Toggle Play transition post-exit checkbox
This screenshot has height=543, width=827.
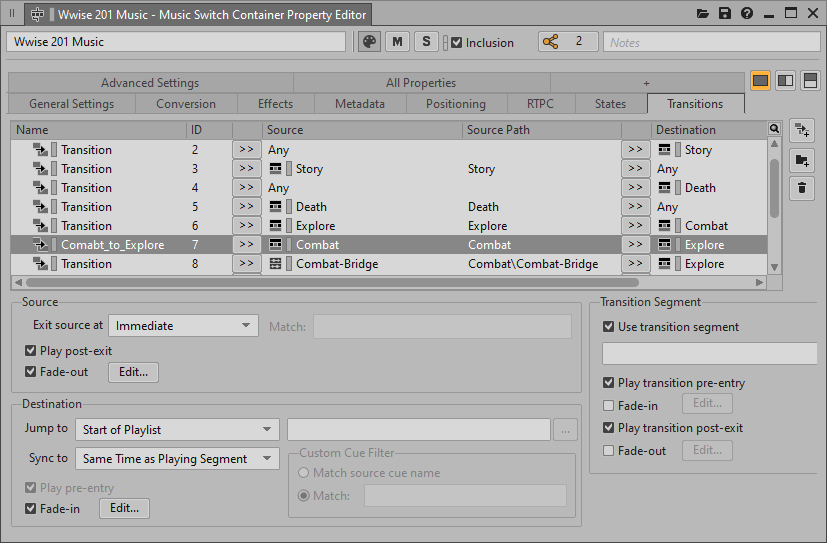pos(609,428)
